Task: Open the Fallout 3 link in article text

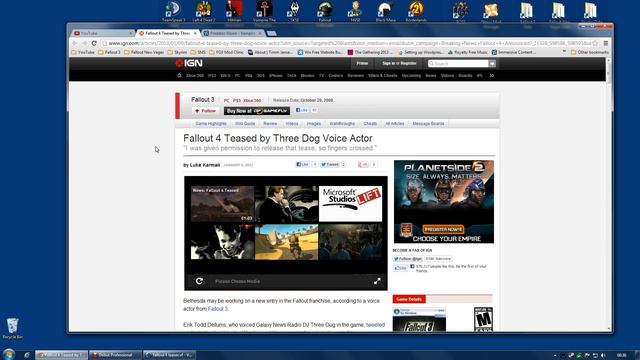Action: 218,309
